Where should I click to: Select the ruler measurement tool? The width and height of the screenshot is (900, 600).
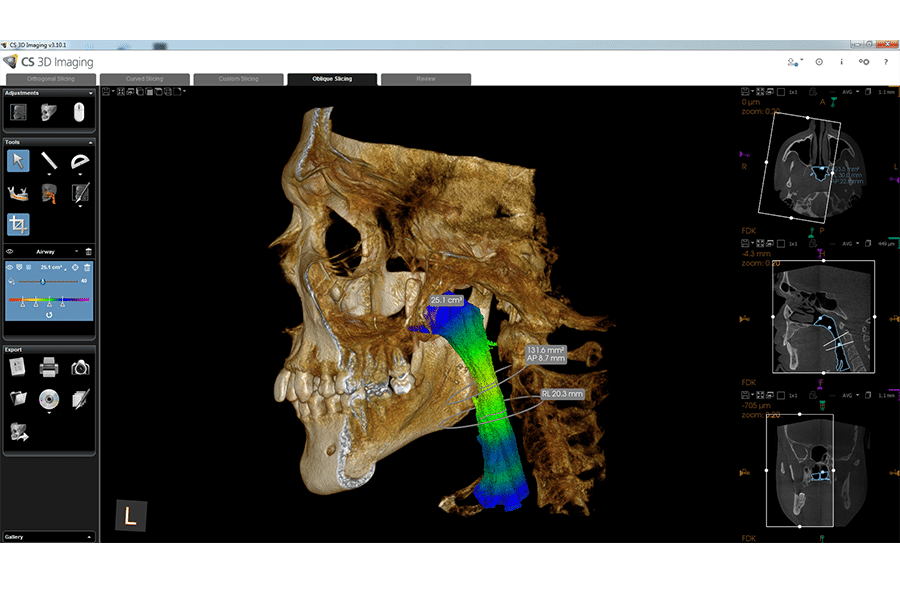[49, 161]
